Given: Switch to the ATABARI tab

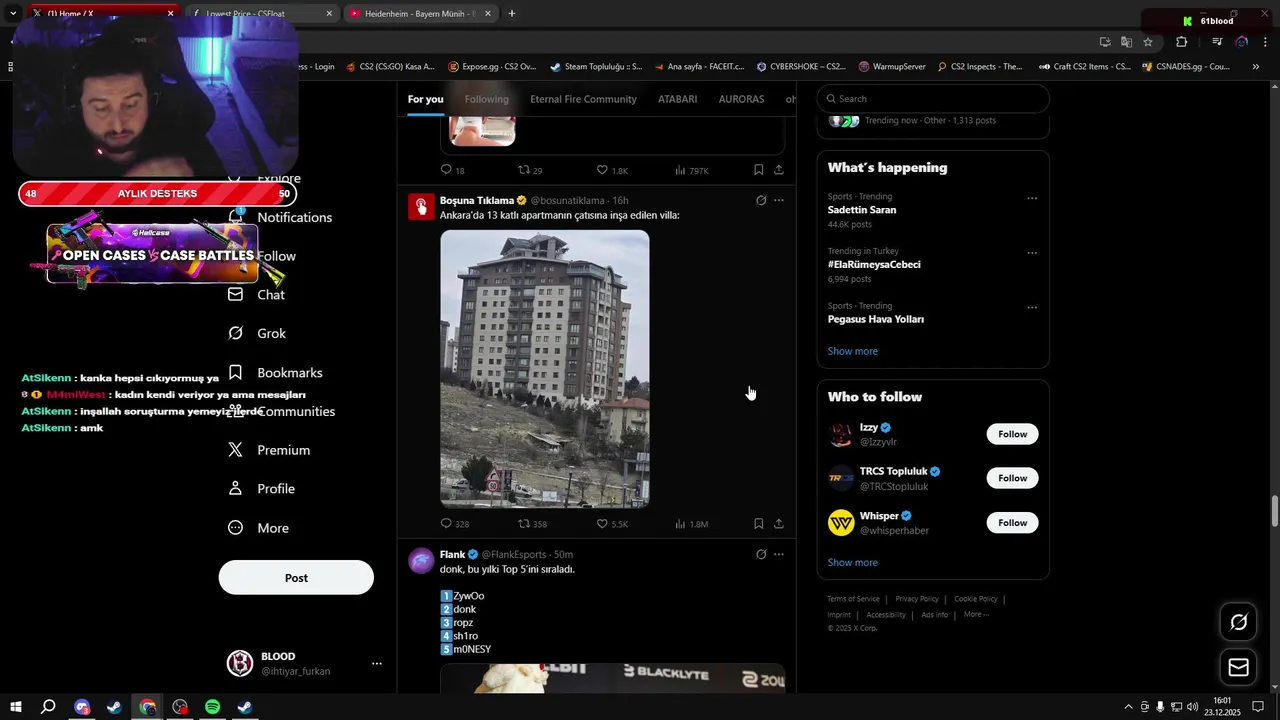Looking at the screenshot, I should [677, 99].
